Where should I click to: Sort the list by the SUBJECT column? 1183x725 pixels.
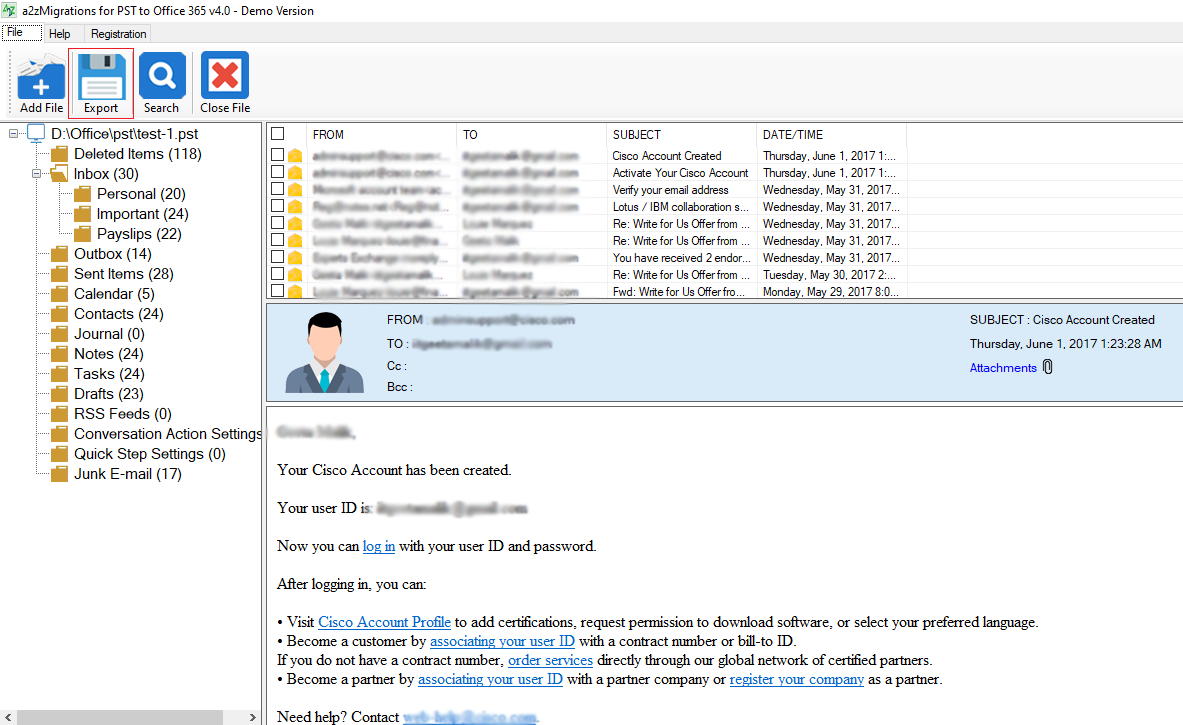pos(681,134)
